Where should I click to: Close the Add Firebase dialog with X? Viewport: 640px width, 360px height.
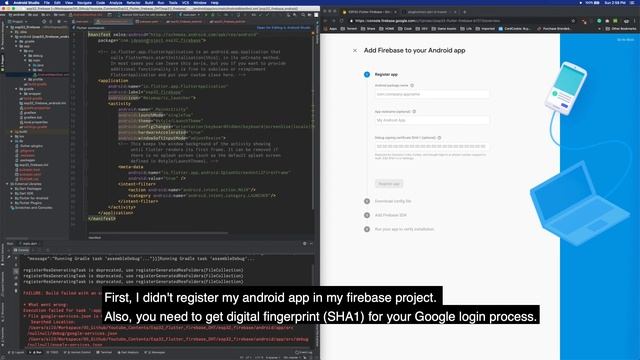pos(355,51)
